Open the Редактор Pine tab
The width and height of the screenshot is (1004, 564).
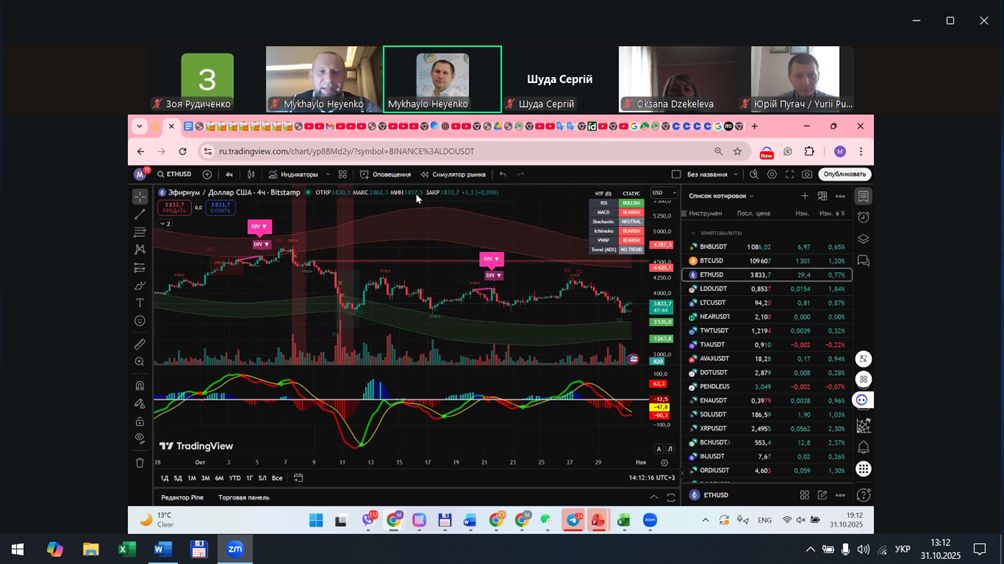pyautogui.click(x=182, y=497)
